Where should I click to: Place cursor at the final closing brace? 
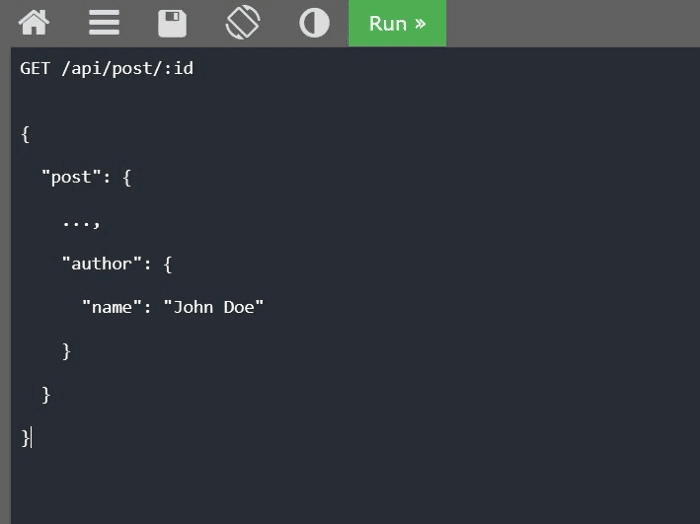(25, 437)
